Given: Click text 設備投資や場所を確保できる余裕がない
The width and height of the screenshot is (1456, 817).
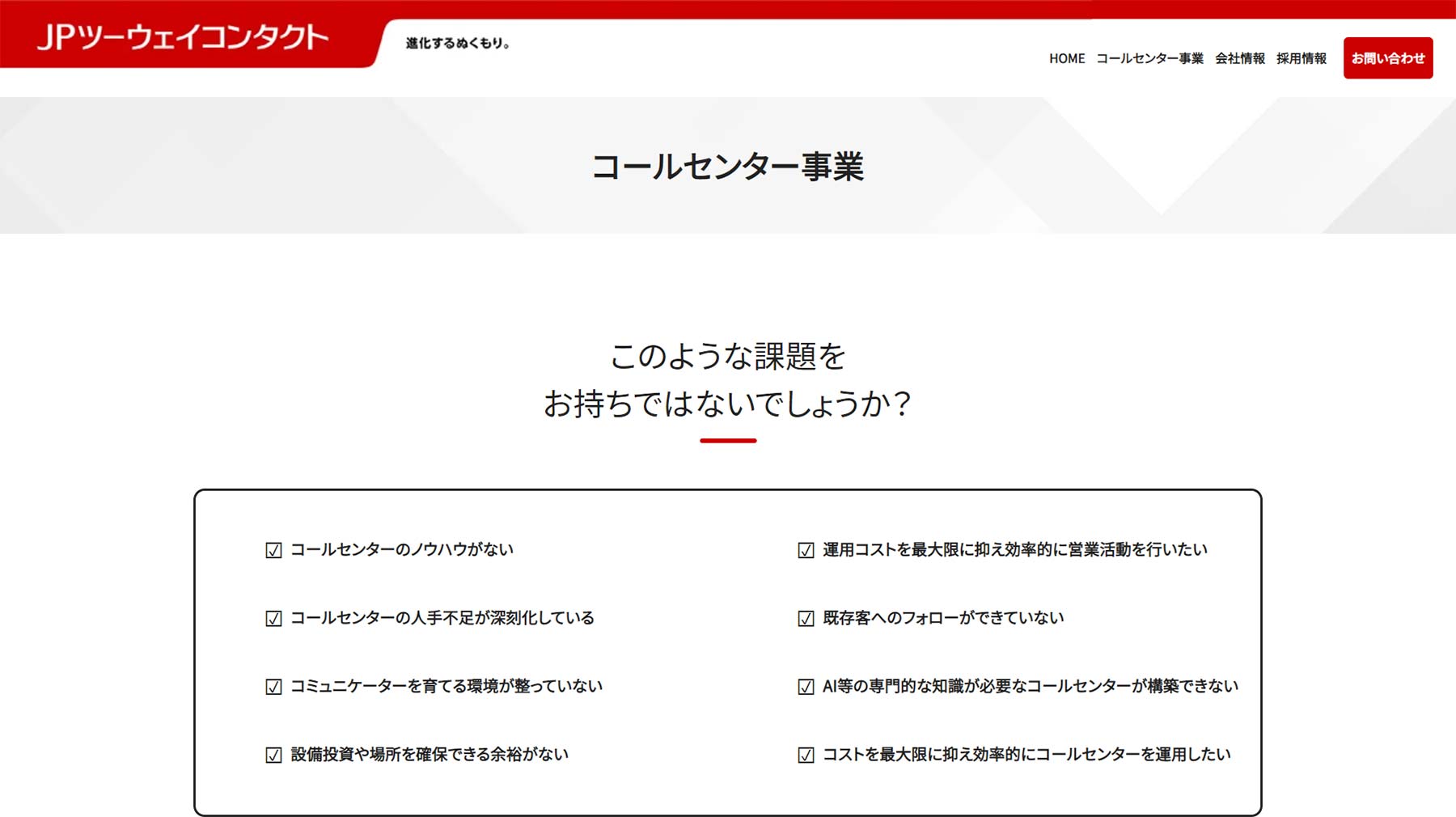Looking at the screenshot, I should point(430,754).
